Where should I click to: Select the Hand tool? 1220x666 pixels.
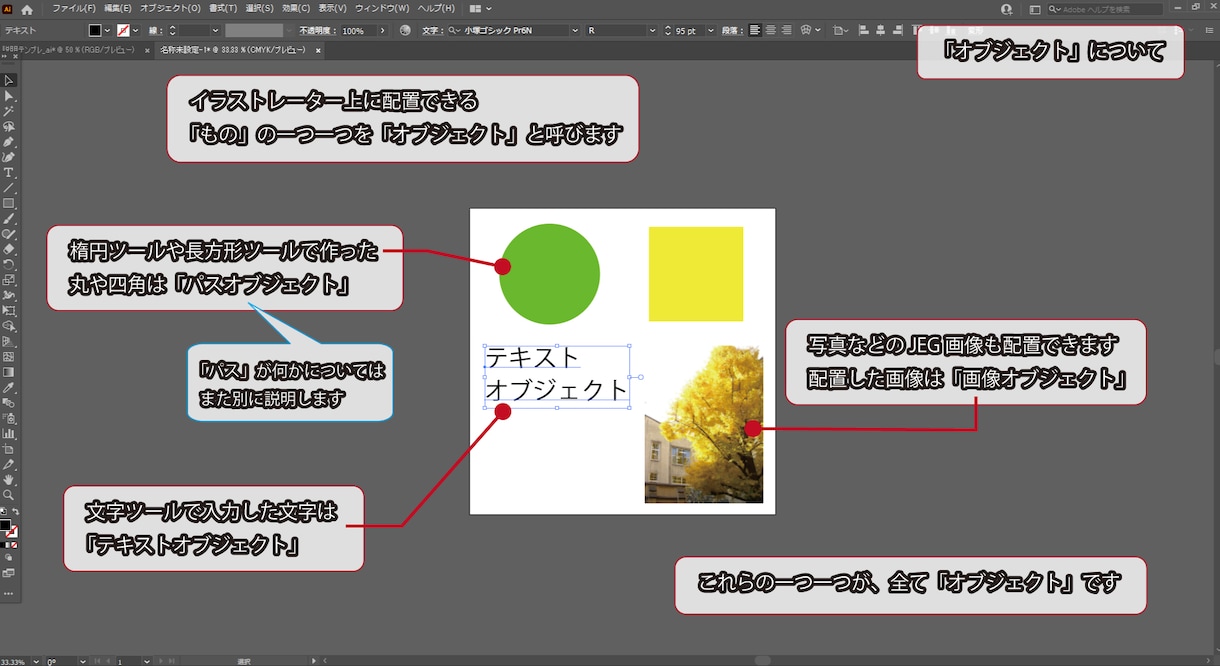[9, 479]
